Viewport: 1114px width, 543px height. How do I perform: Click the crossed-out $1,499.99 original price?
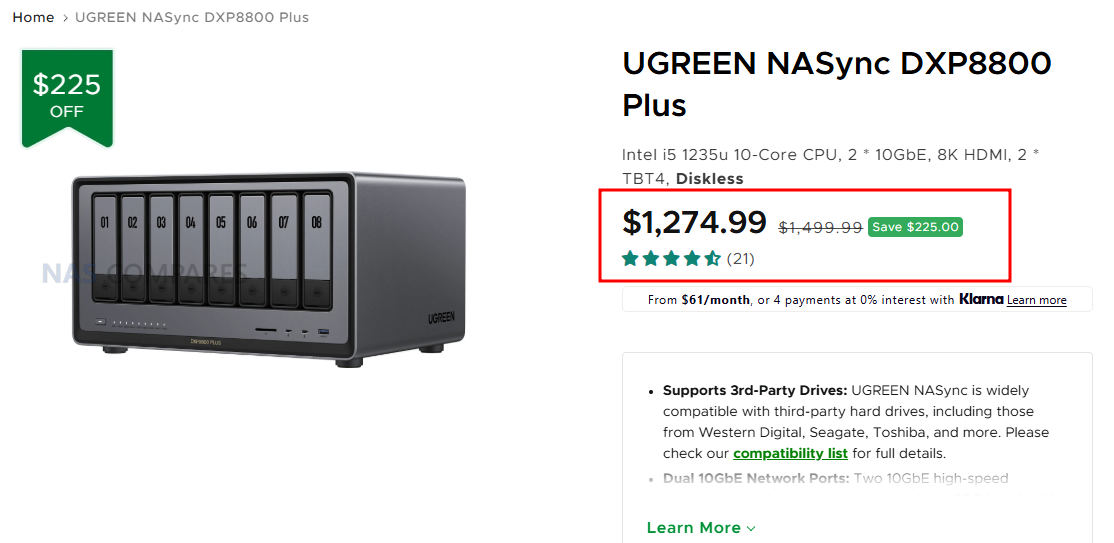point(820,227)
